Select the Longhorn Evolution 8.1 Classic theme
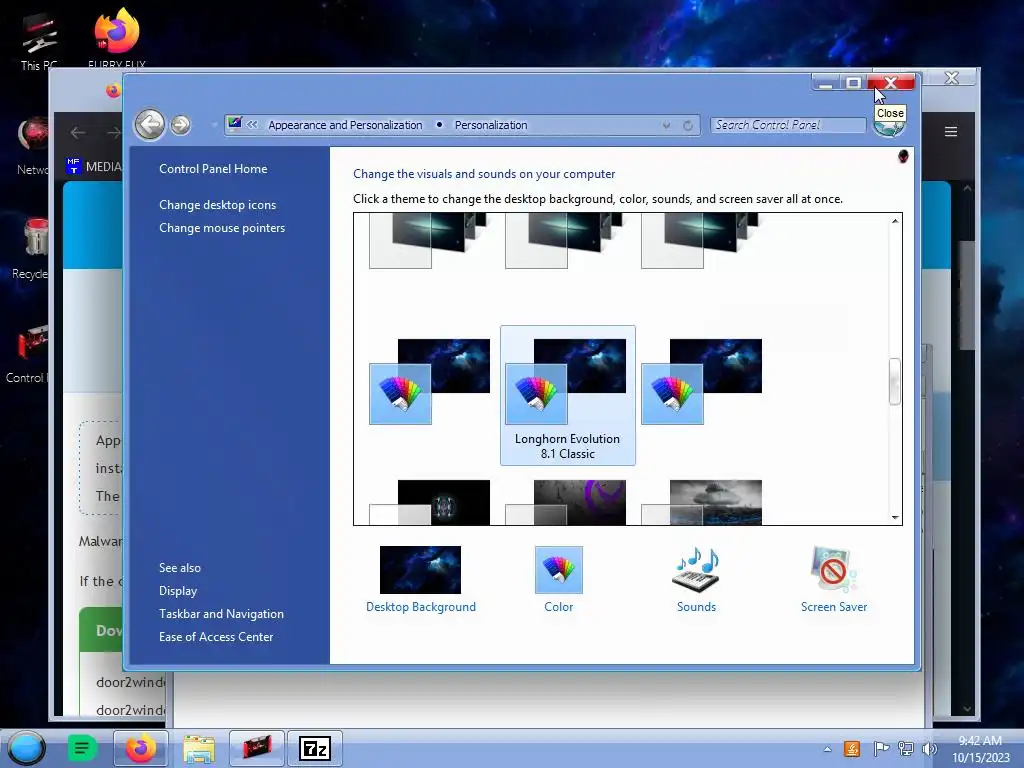 568,395
